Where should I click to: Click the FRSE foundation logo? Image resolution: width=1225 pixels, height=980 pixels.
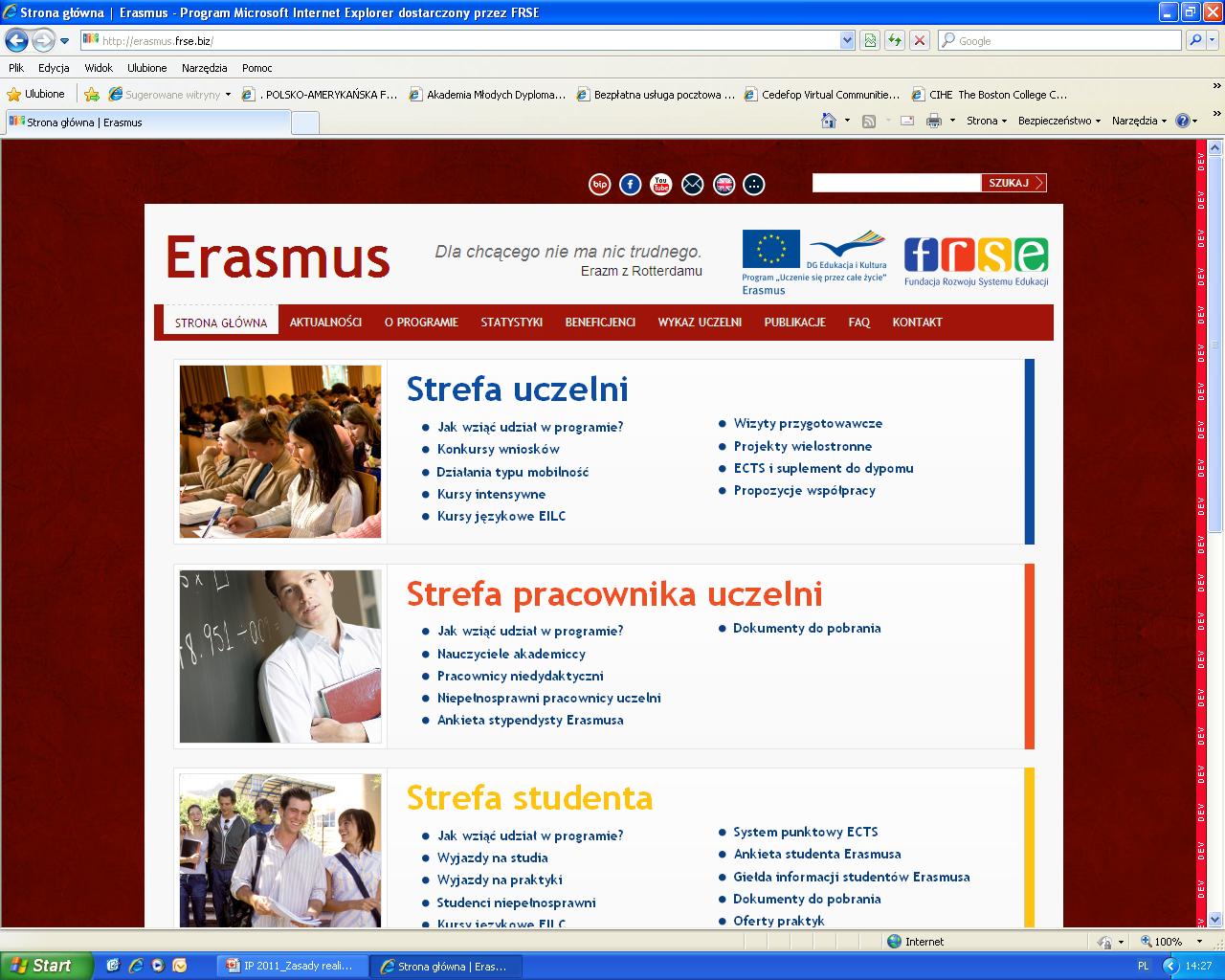tap(976, 261)
